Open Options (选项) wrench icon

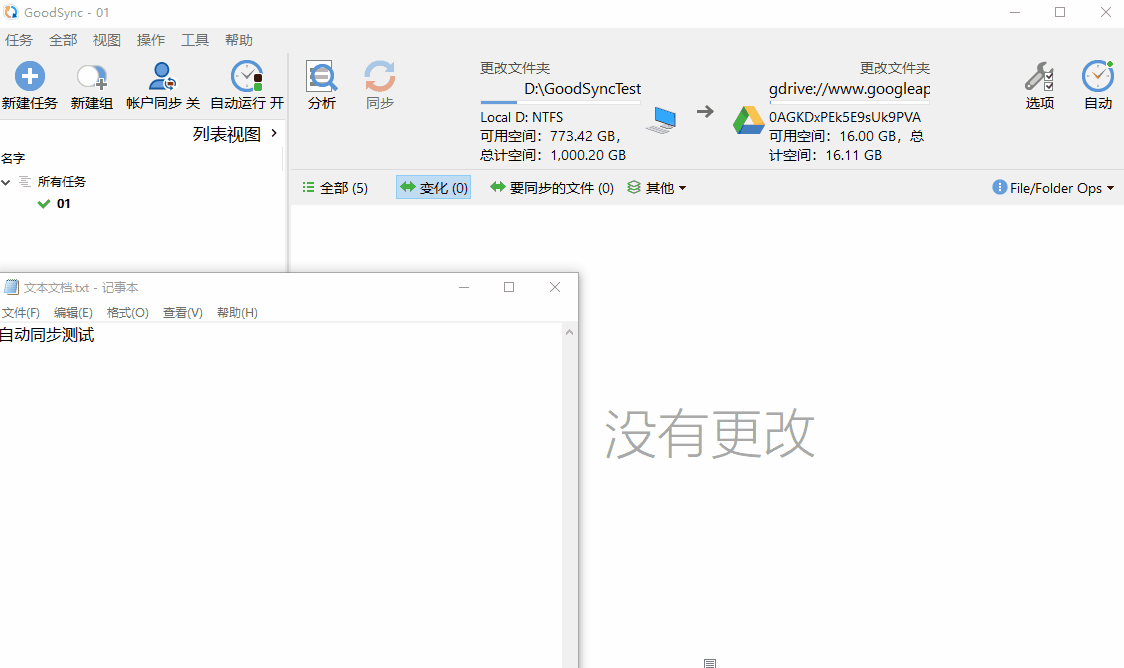[x=1039, y=76]
